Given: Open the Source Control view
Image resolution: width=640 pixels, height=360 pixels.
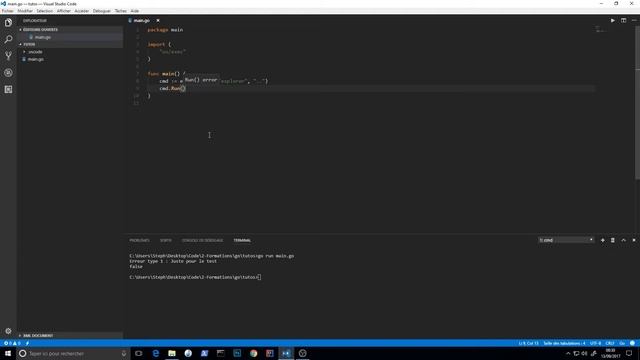Looking at the screenshot, I should 8,56.
